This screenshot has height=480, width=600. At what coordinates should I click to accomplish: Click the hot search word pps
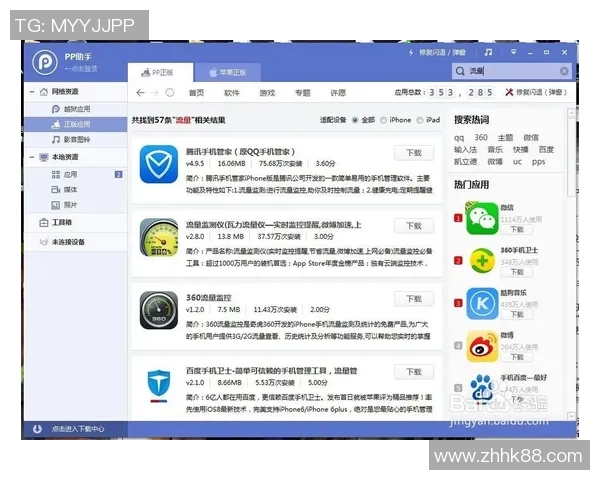[538, 162]
